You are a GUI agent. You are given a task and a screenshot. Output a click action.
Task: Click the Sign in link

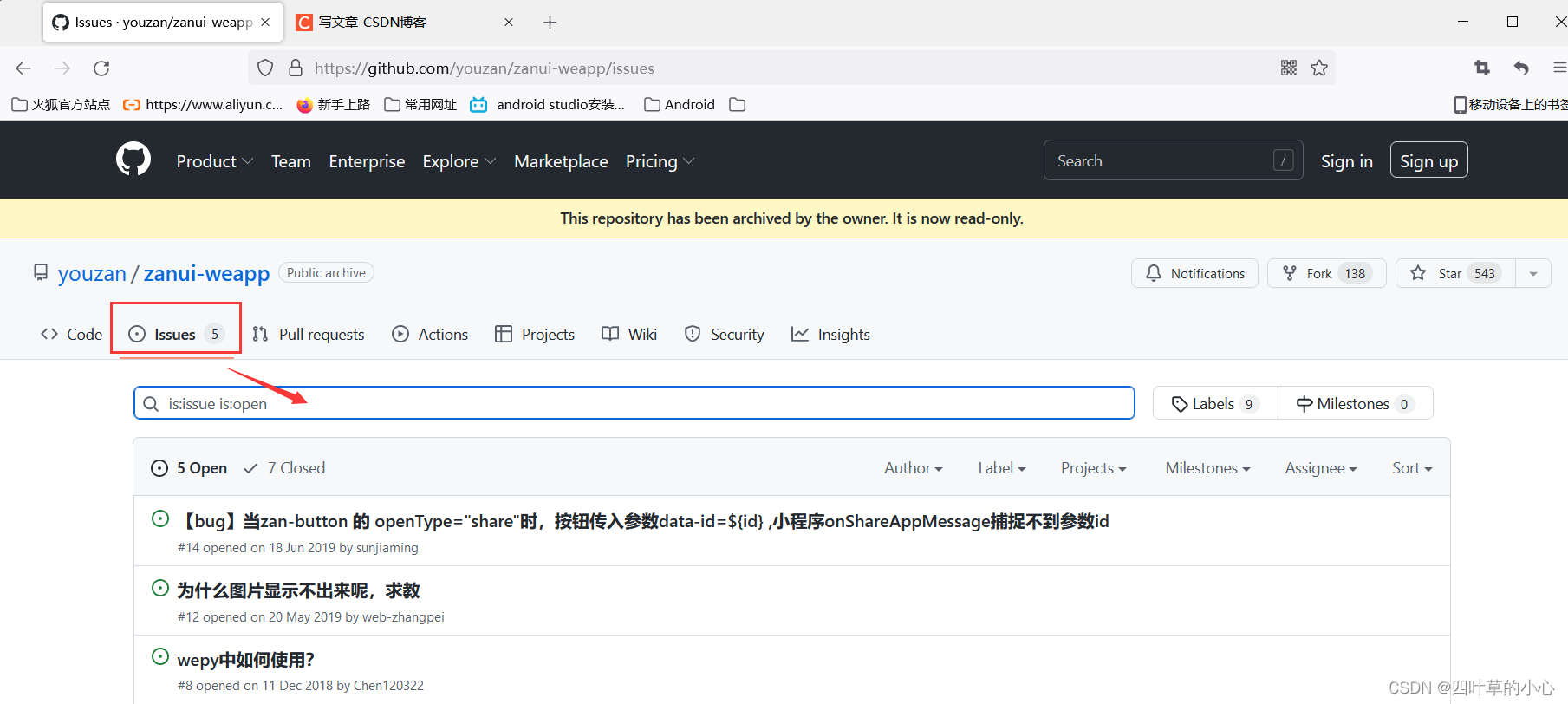pos(1346,161)
